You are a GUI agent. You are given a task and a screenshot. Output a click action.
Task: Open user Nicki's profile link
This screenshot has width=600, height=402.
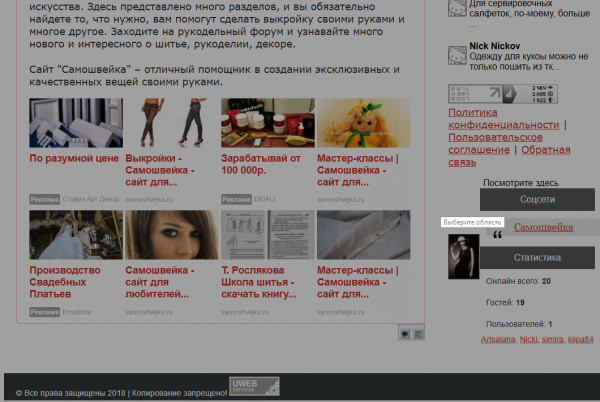[x=528, y=339]
